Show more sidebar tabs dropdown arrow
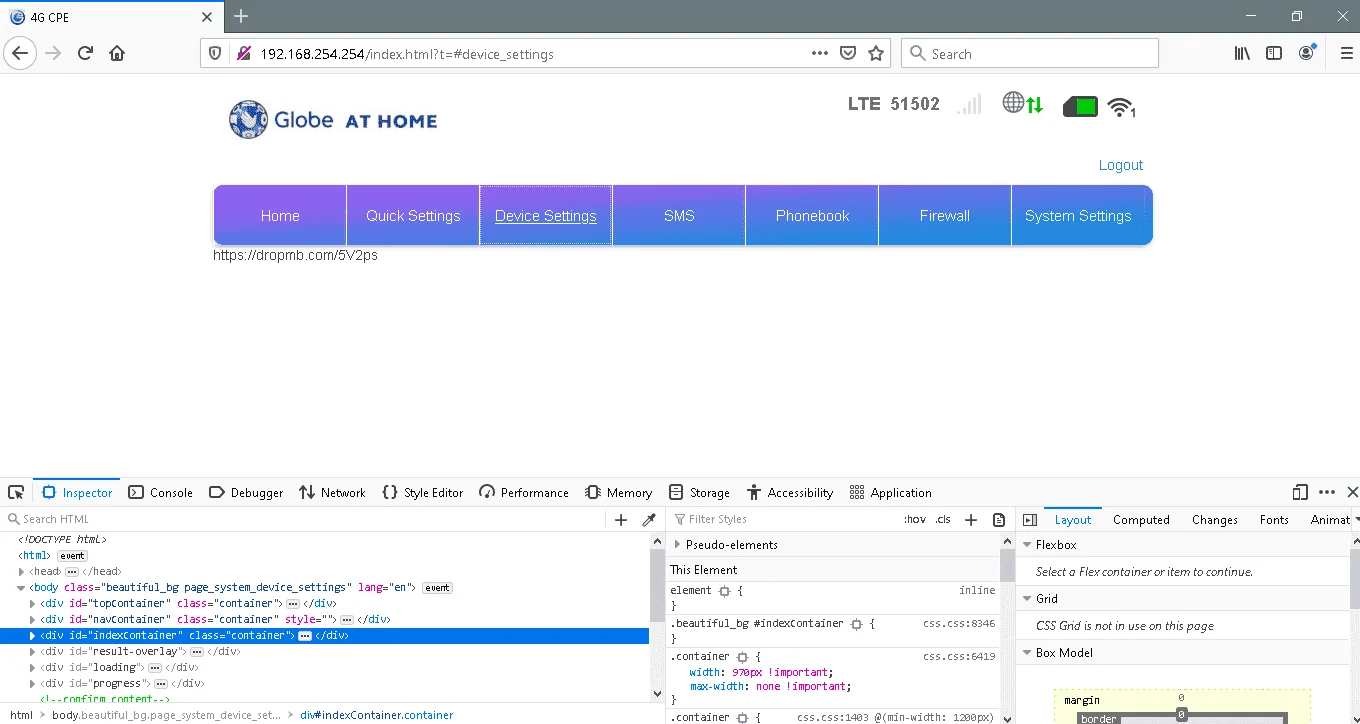1360x724 pixels. pos(1355,520)
